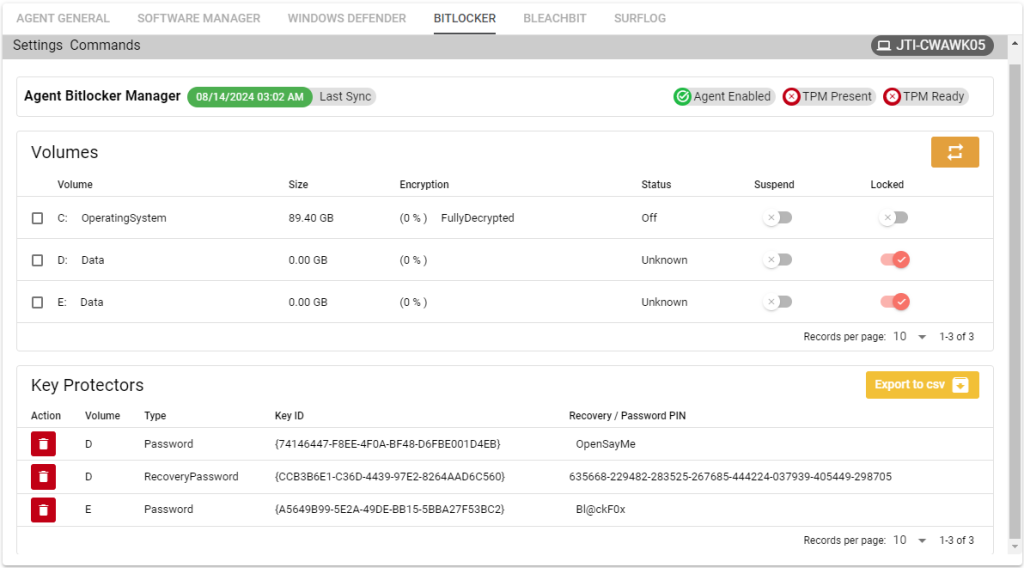Check the C: OperatingSystem volume checkbox

[x=37, y=218]
